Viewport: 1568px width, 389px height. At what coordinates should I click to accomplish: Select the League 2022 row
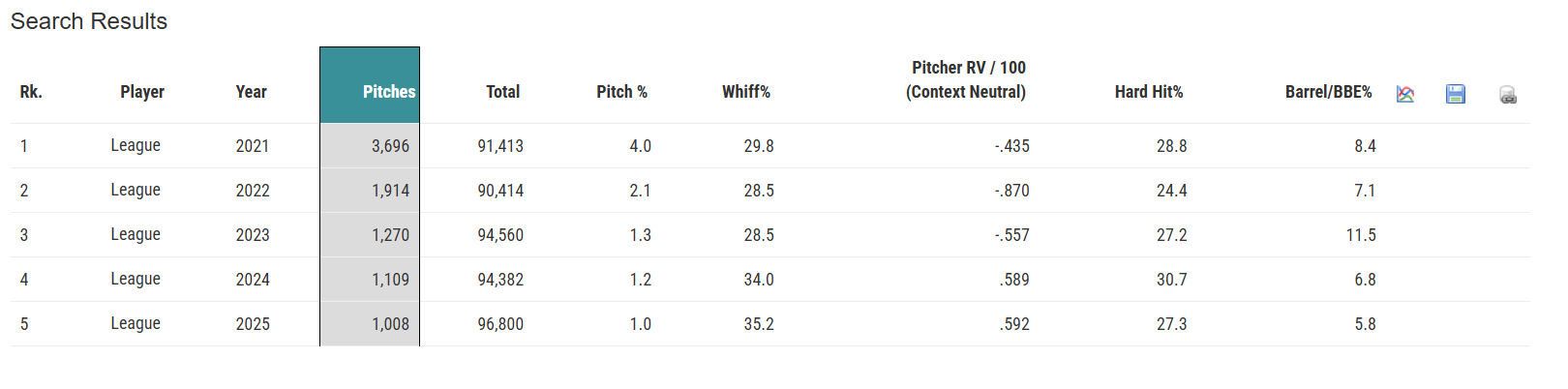(x=136, y=190)
